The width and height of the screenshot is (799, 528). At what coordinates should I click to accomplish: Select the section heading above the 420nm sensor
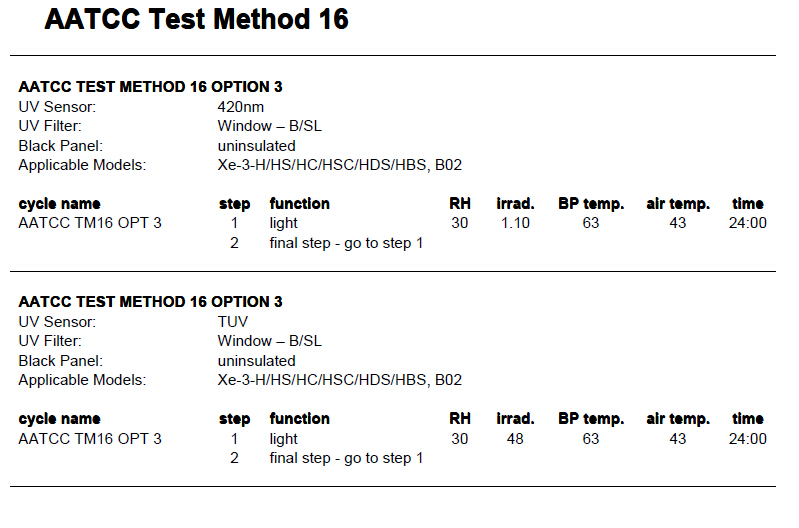tap(150, 87)
